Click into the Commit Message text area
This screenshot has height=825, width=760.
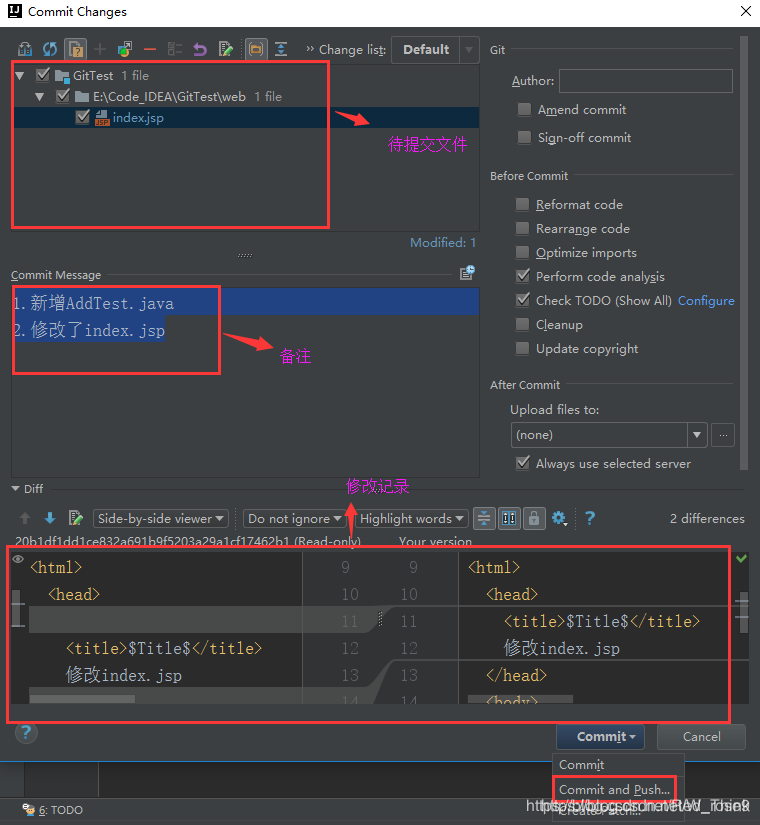coord(245,383)
